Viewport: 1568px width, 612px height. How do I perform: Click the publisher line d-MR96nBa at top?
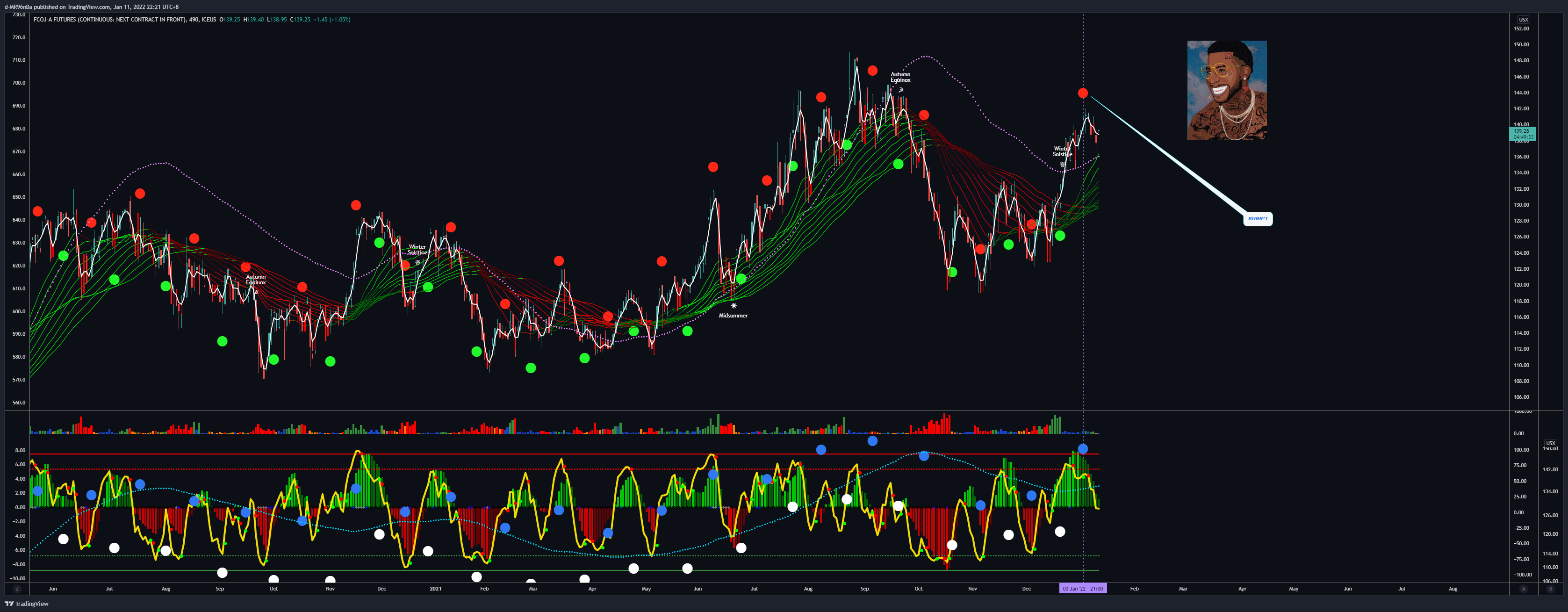(x=91, y=7)
